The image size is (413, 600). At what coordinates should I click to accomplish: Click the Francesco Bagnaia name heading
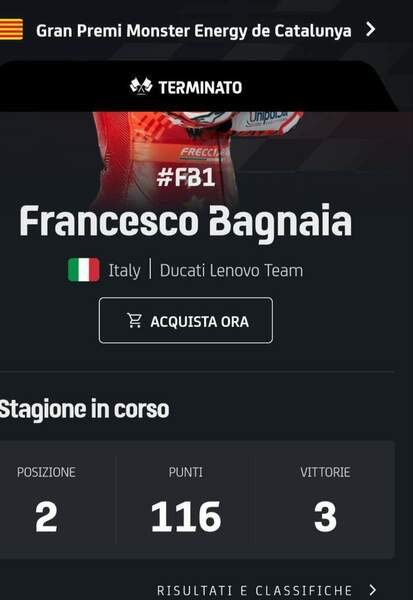pyautogui.click(x=186, y=223)
